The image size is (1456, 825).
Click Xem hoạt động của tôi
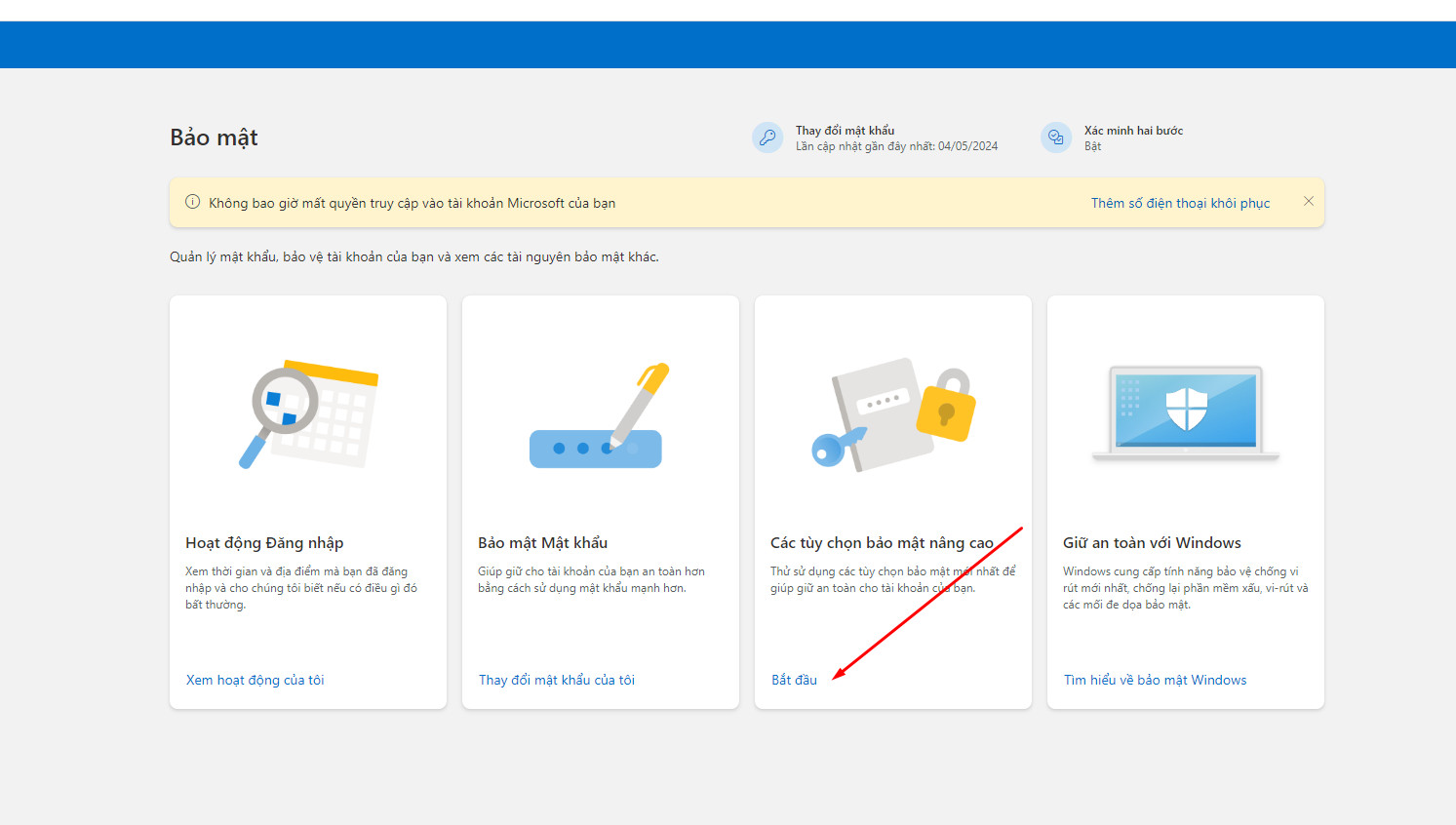[255, 680]
